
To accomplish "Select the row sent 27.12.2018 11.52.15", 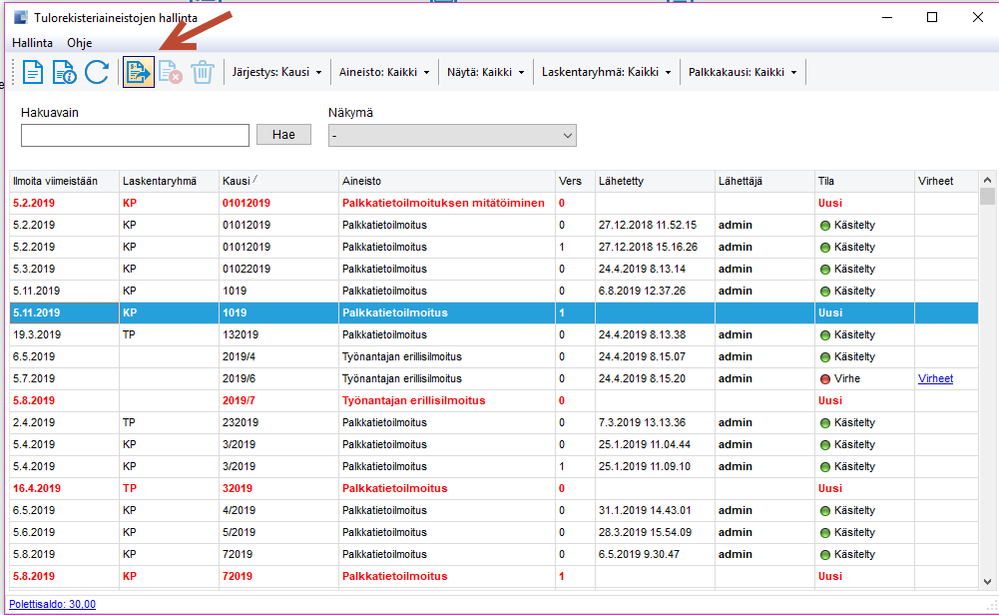I will click(x=494, y=225).
